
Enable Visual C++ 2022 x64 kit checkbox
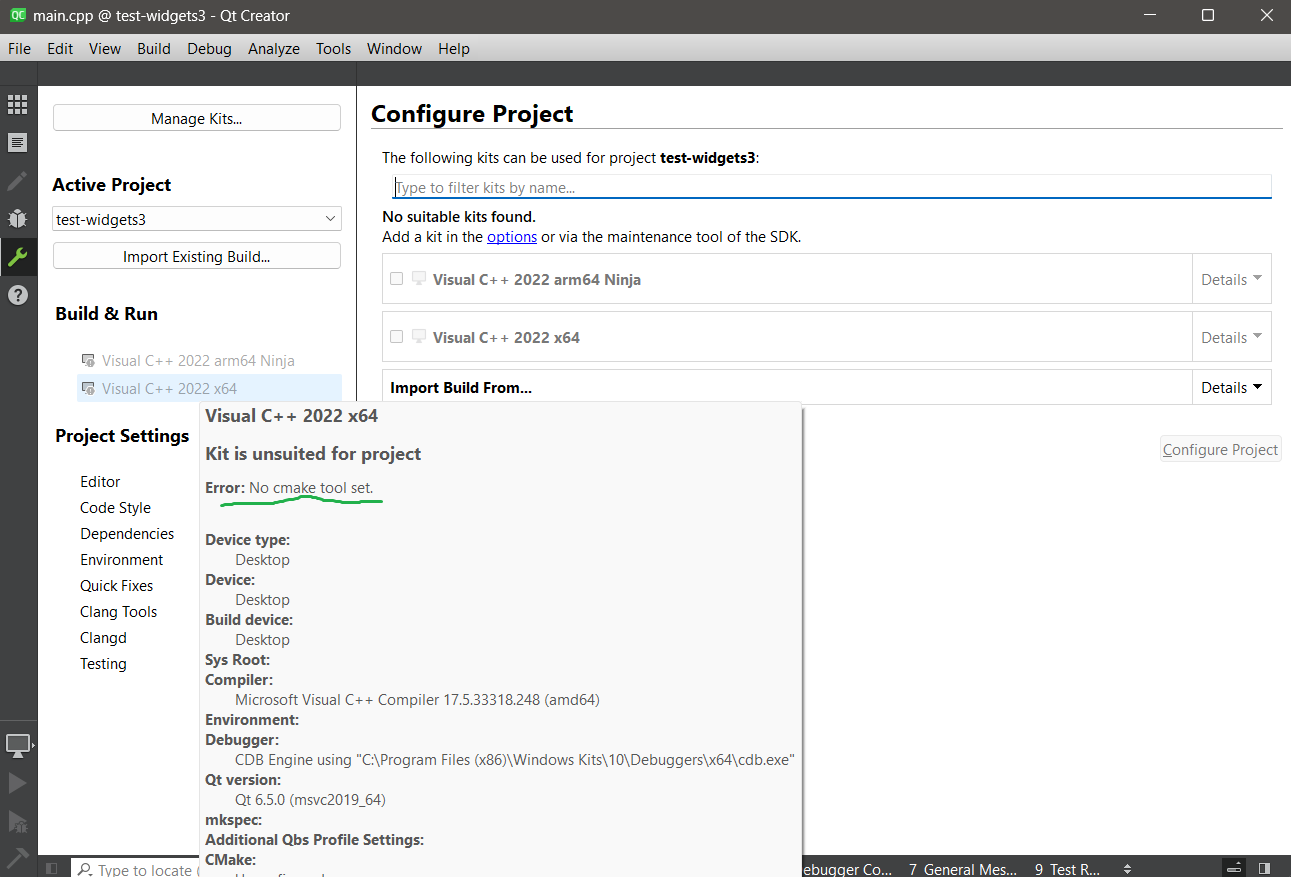pyautogui.click(x=397, y=337)
